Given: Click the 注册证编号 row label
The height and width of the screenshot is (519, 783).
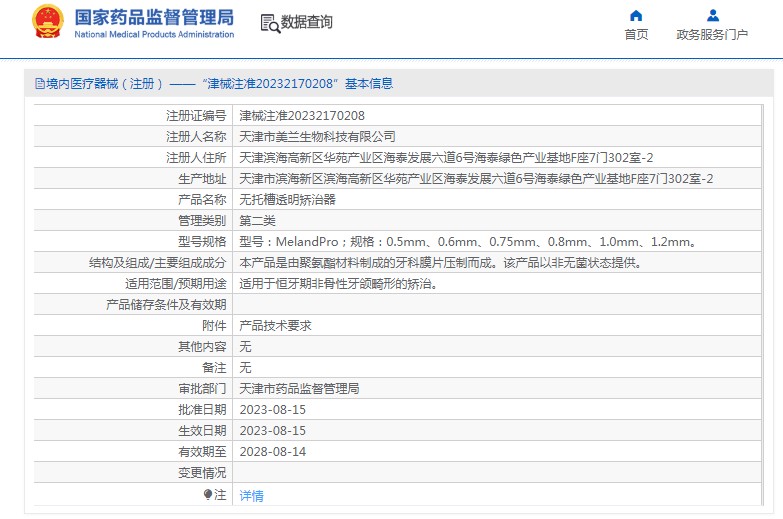Looking at the screenshot, I should point(196,116).
